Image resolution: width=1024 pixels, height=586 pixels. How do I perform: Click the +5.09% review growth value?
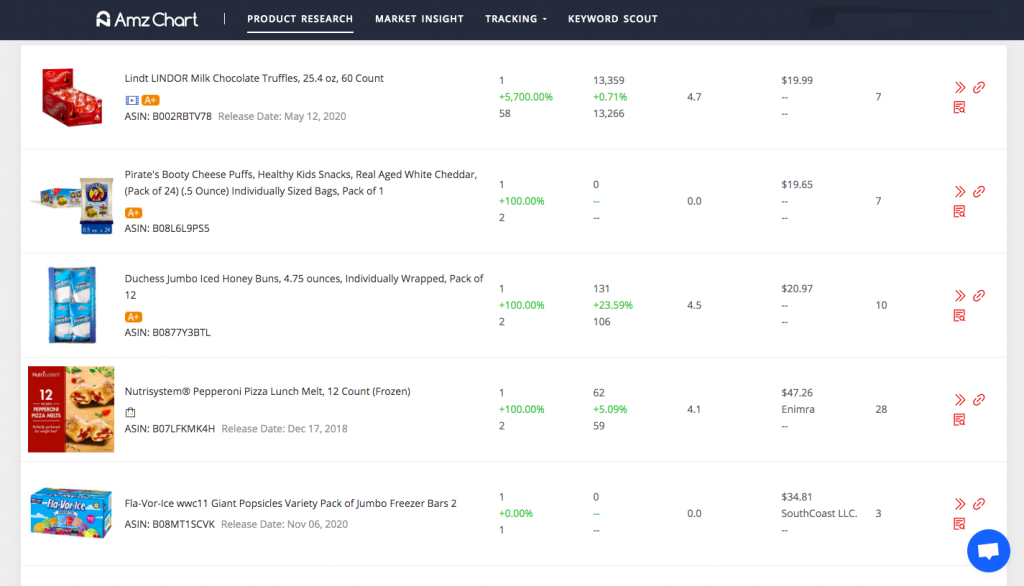[610, 409]
